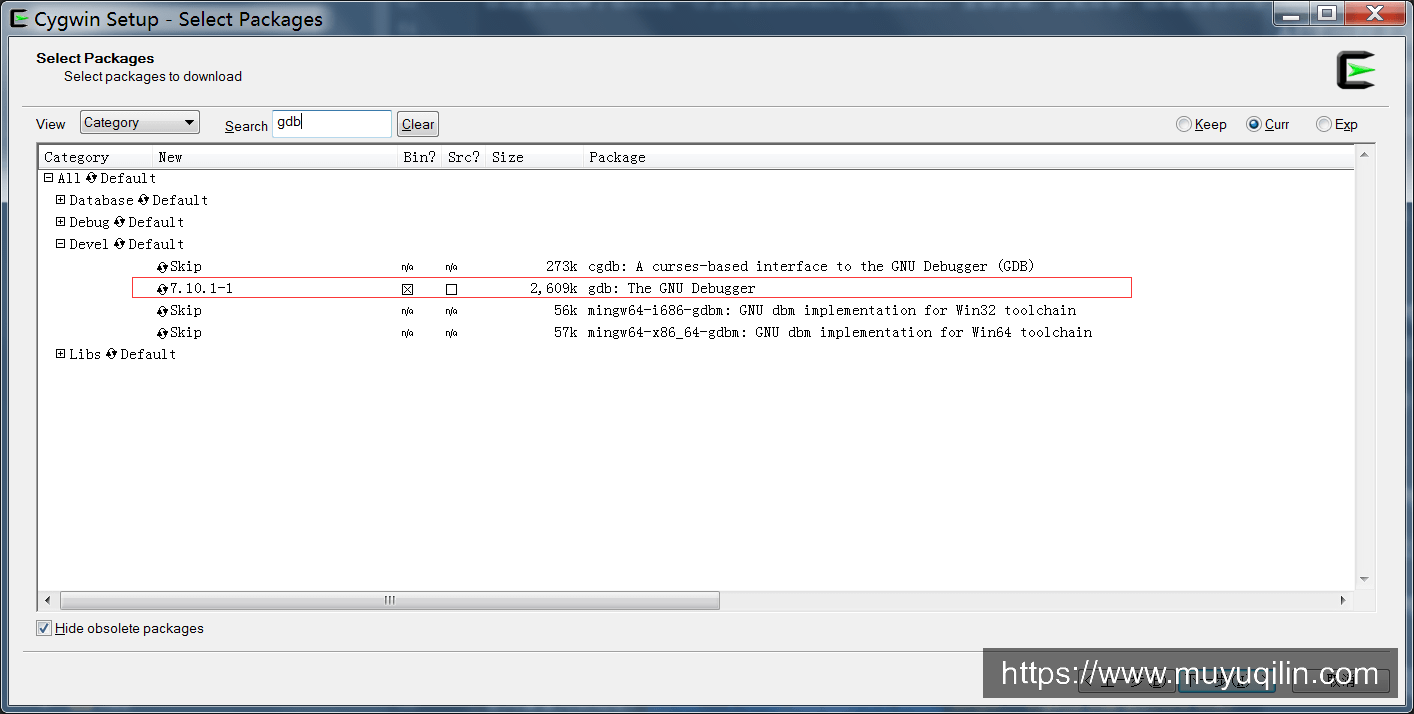
Task: Click the 273k size value
Action: point(561,267)
